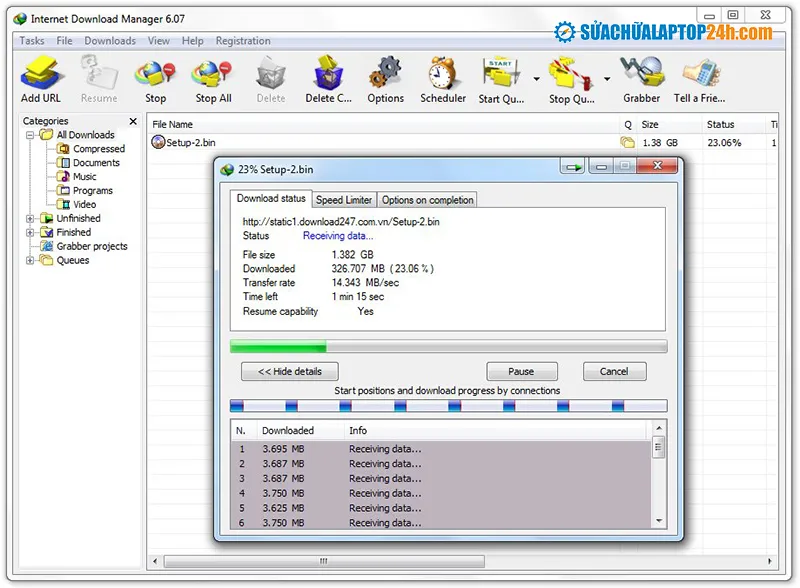
Task: Click the Stop Queue toolbar icon
Action: tap(570, 72)
